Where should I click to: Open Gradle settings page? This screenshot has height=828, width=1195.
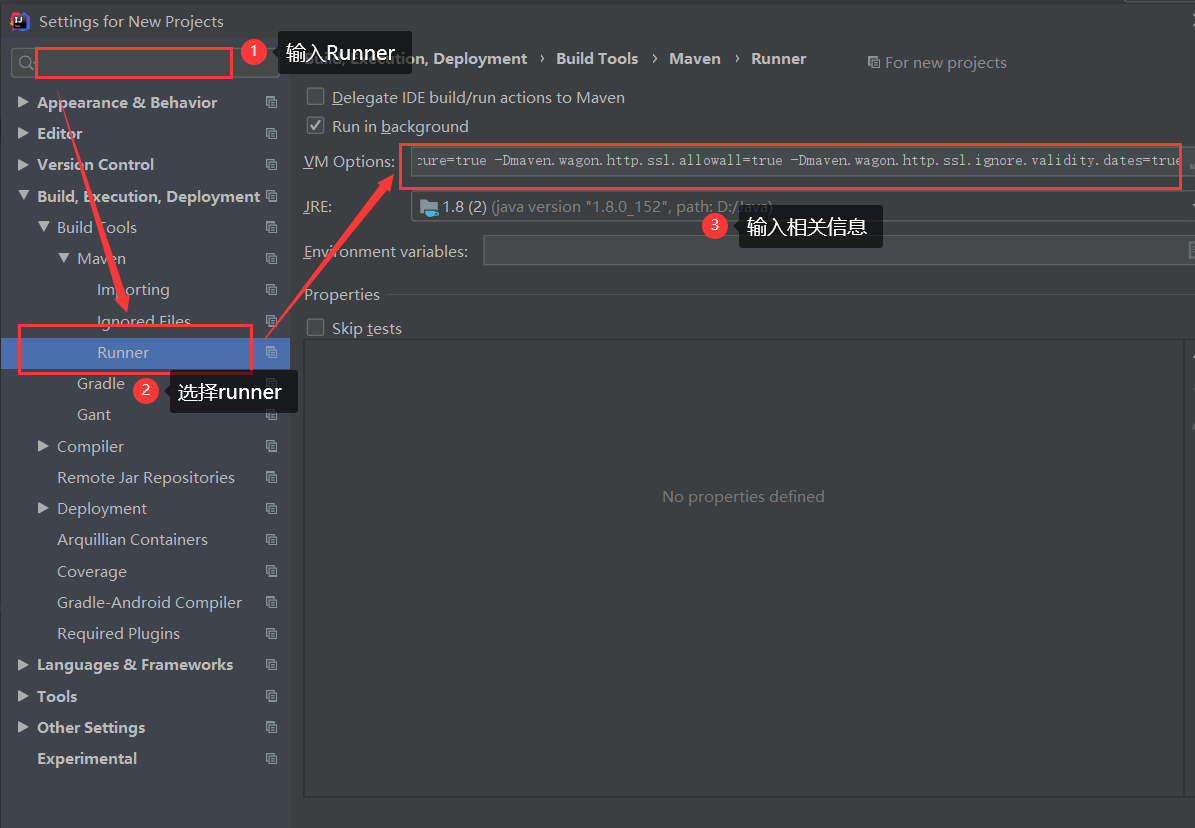click(101, 384)
